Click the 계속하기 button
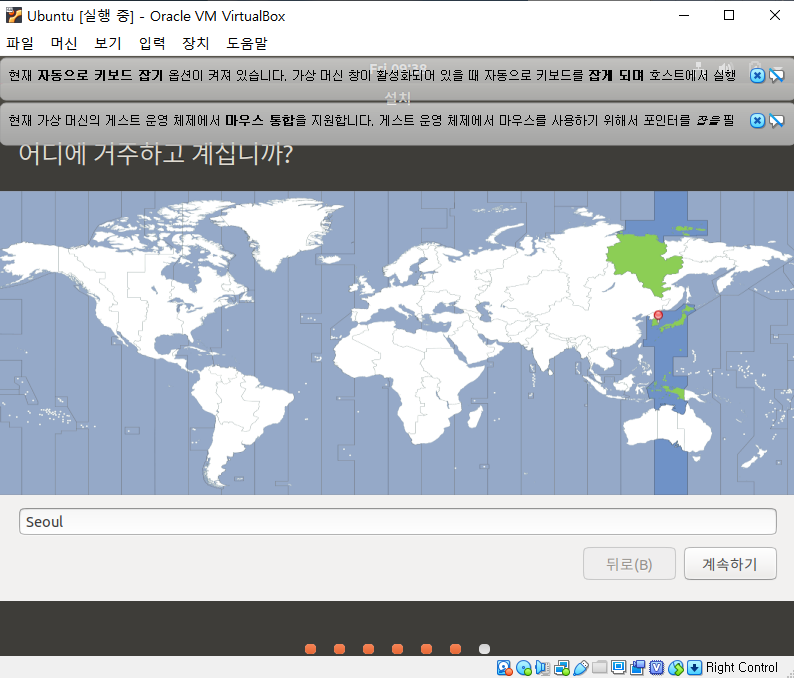This screenshot has width=794, height=678. (x=730, y=564)
